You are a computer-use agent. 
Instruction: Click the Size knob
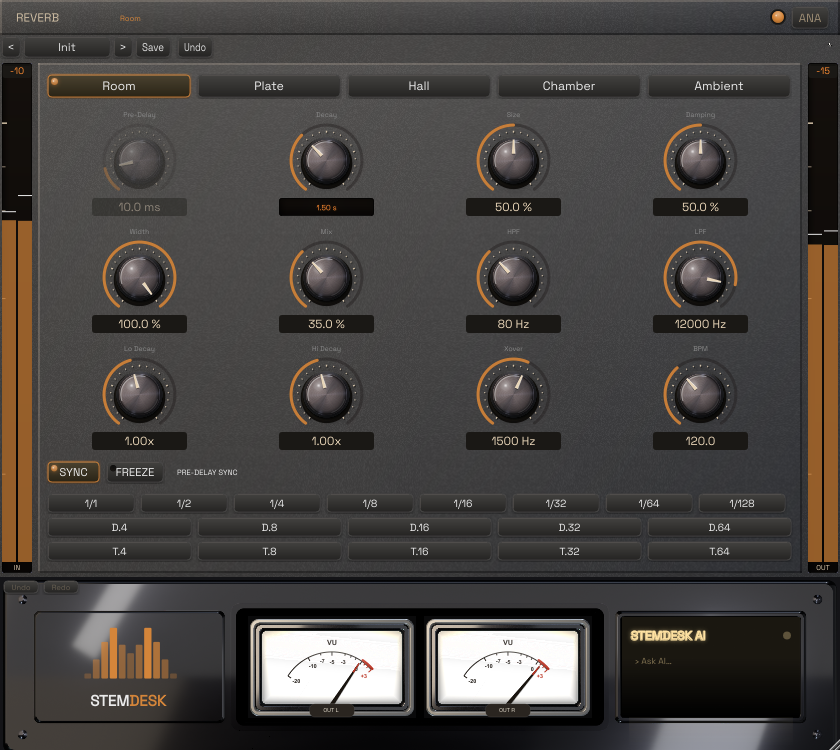click(513, 161)
